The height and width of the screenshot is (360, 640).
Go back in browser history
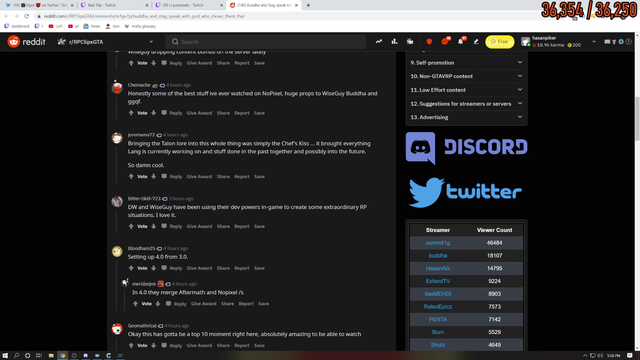[7, 16]
